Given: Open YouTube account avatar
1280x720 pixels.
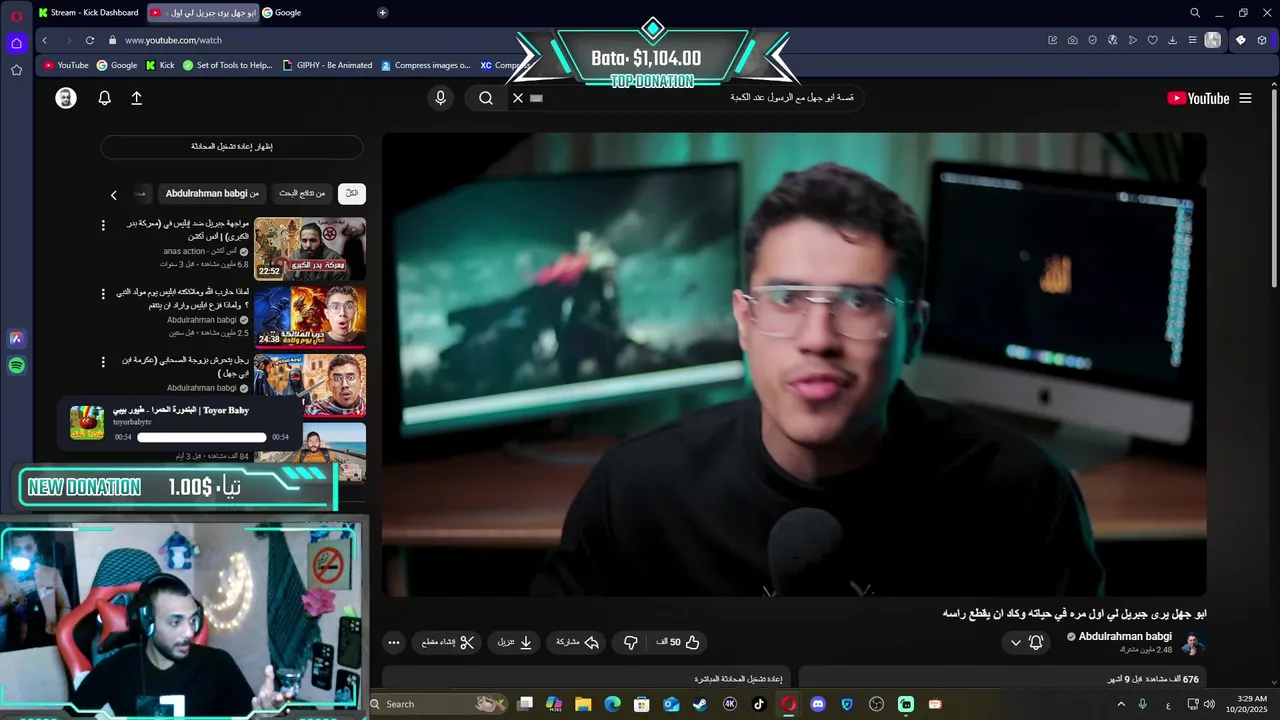Looking at the screenshot, I should [x=66, y=98].
